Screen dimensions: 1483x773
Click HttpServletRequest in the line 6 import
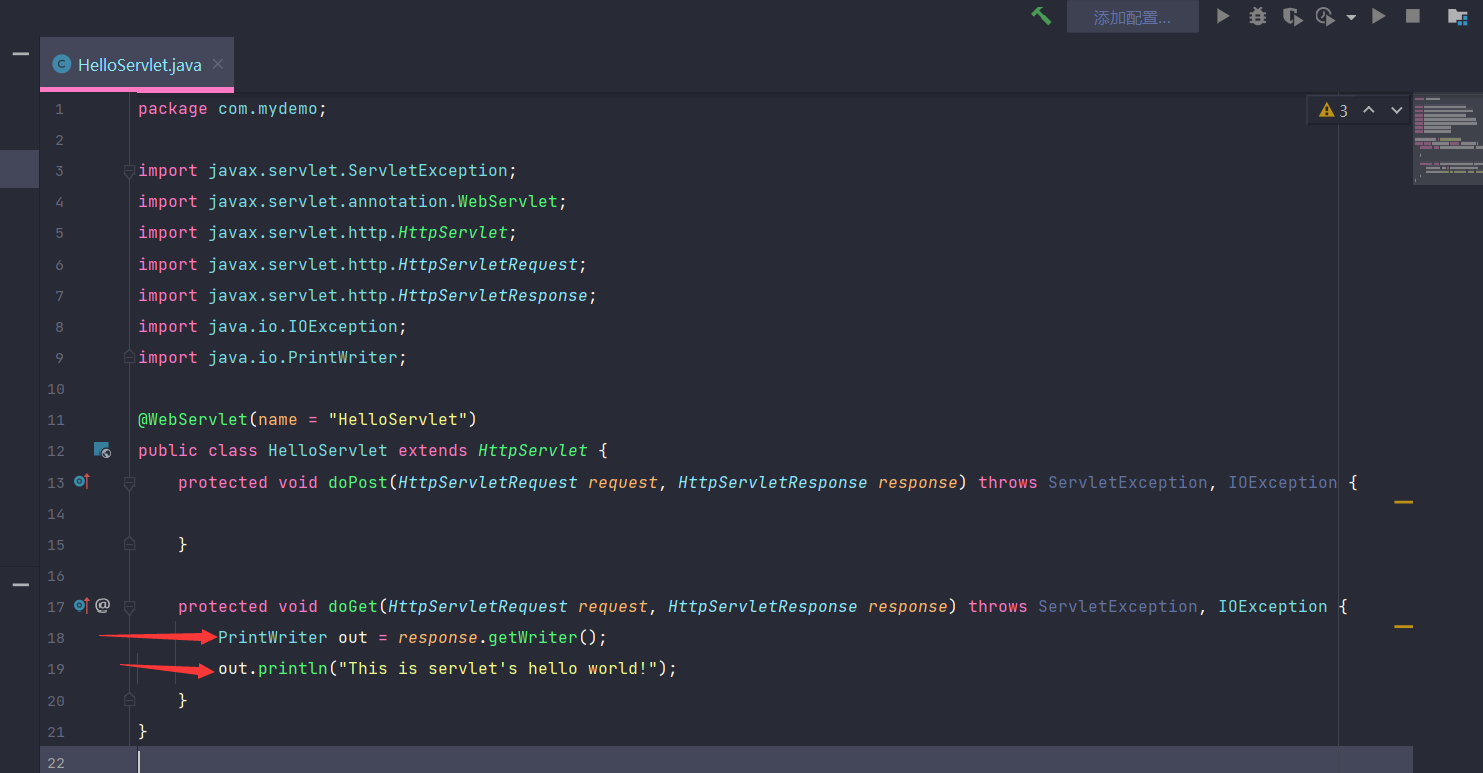pyautogui.click(x=488, y=265)
